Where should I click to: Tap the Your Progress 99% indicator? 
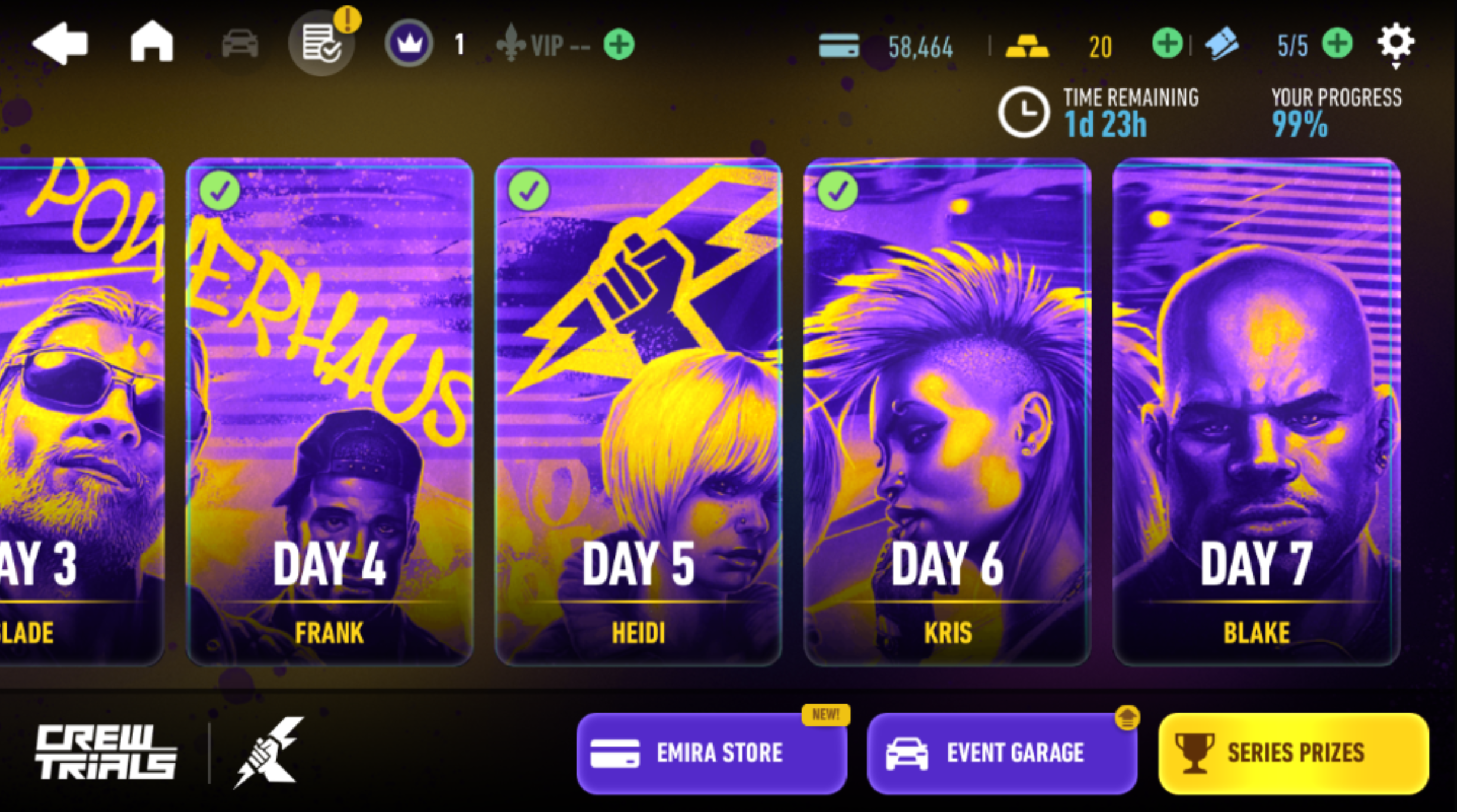1336,112
